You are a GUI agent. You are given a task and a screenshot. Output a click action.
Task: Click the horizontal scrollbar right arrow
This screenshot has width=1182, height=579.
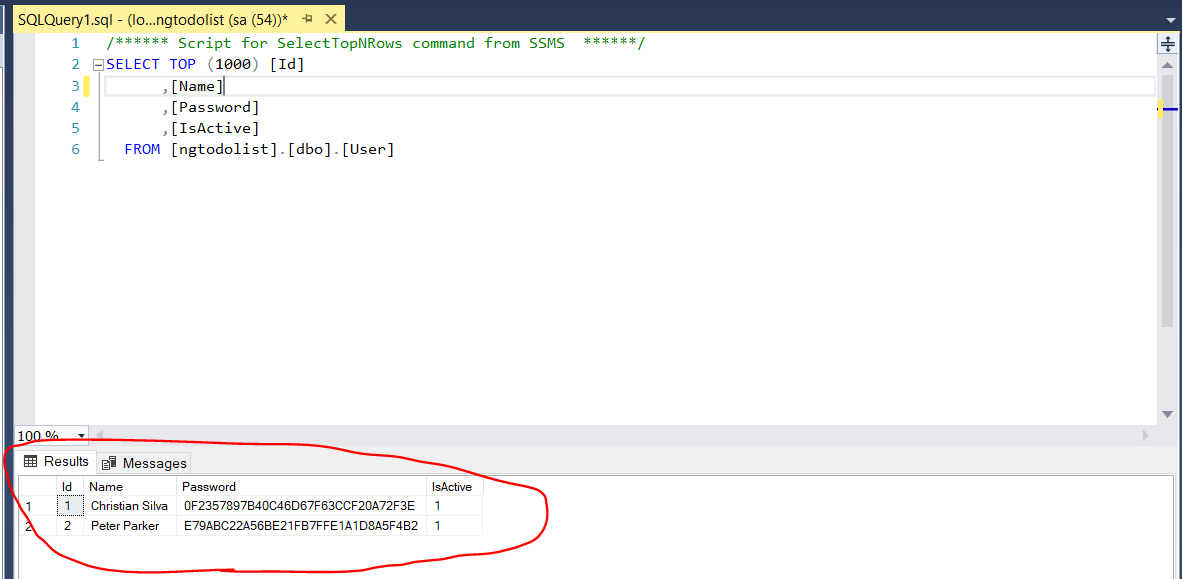click(x=1146, y=435)
